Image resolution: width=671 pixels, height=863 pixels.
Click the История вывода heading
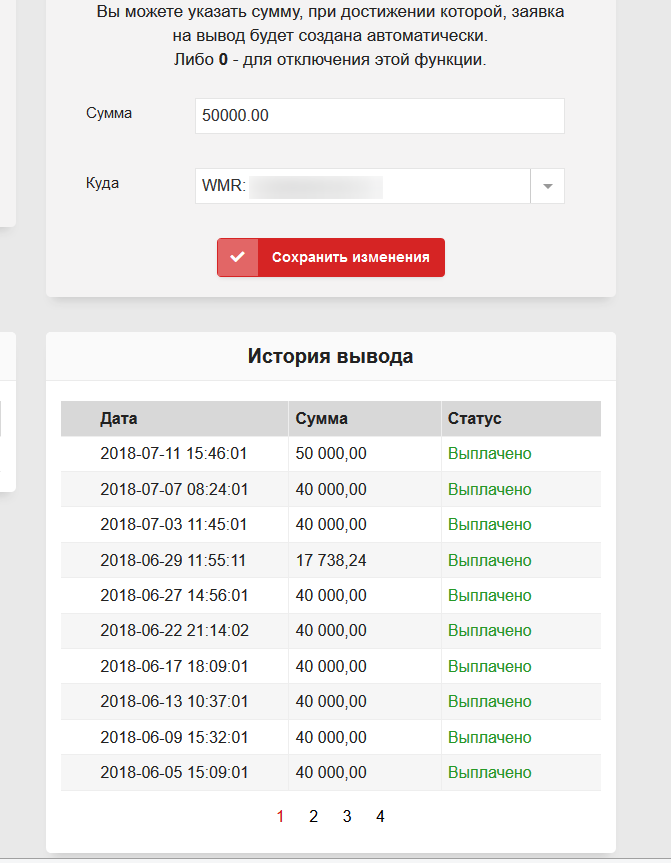coord(330,357)
